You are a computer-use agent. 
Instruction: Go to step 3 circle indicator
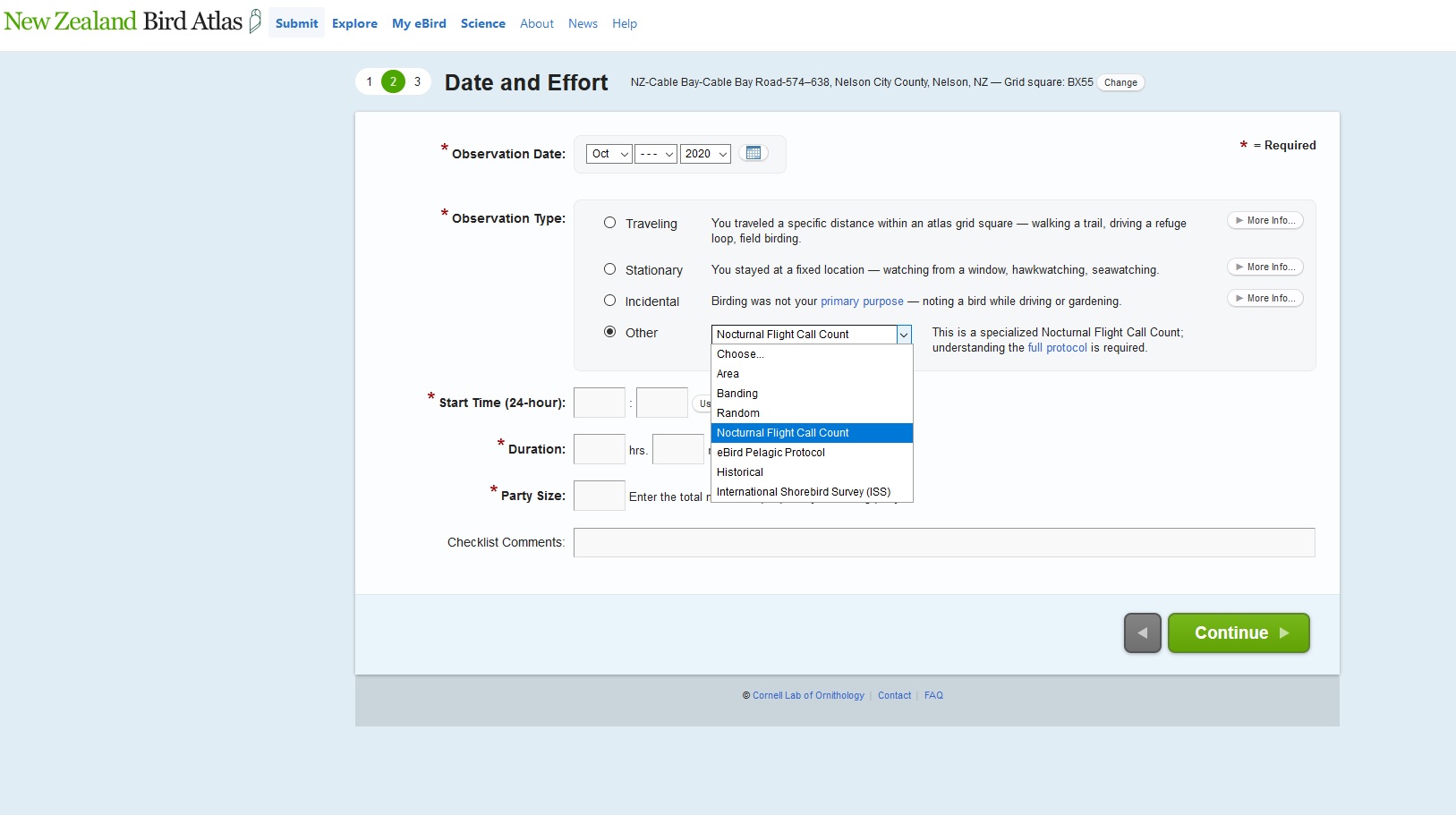[417, 81]
